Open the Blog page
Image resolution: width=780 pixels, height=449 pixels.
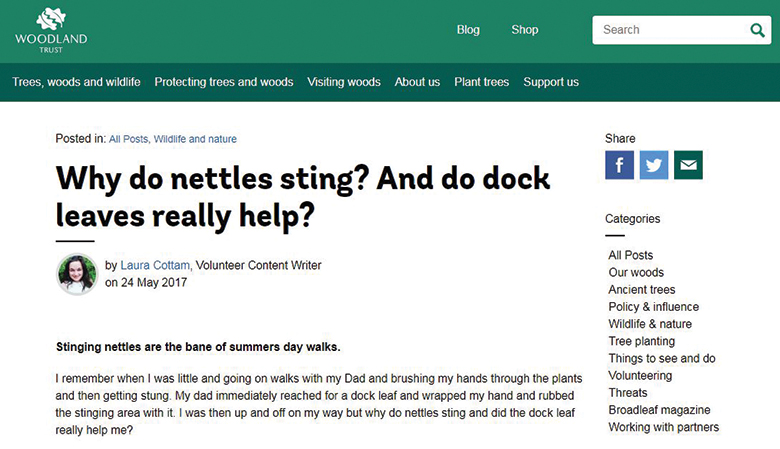468,30
